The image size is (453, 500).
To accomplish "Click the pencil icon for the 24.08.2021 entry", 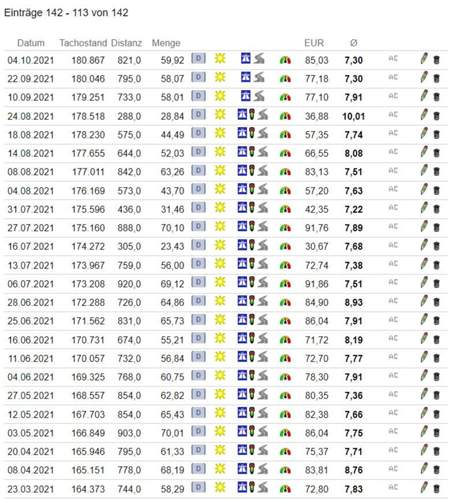I will 424,115.
